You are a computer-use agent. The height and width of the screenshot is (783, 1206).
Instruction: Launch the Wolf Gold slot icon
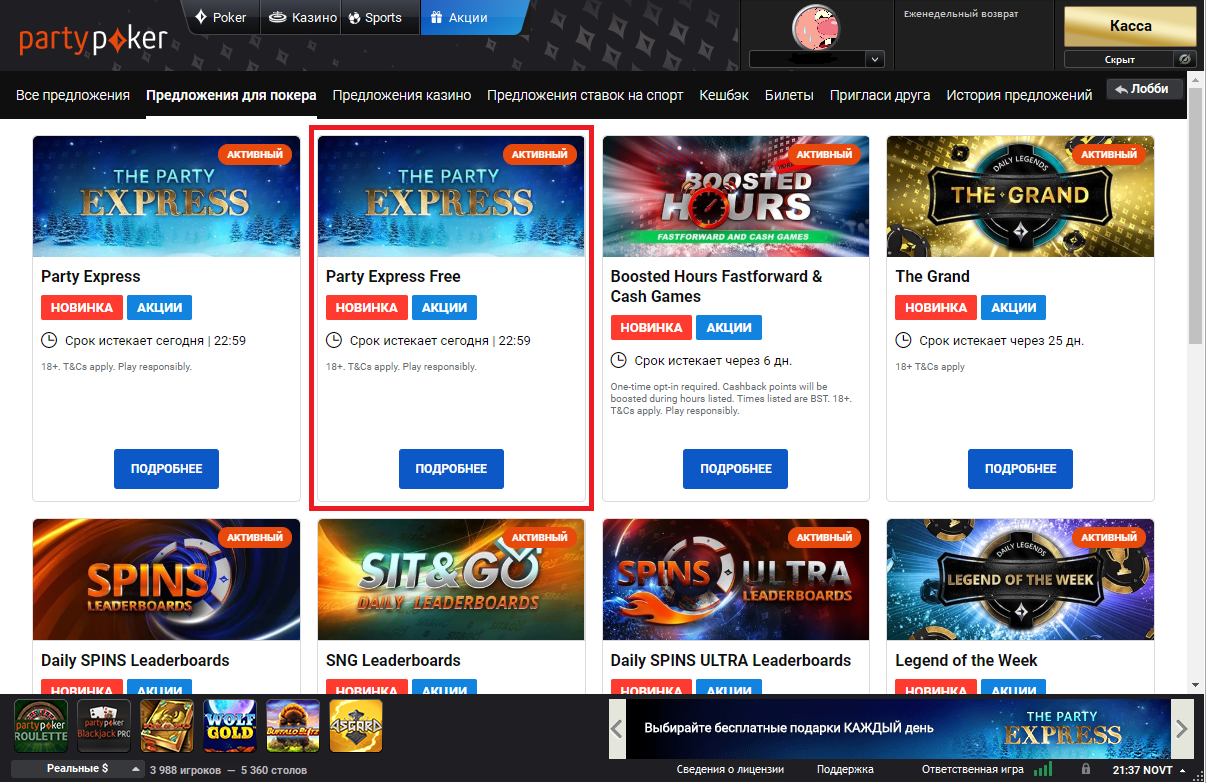coord(230,726)
